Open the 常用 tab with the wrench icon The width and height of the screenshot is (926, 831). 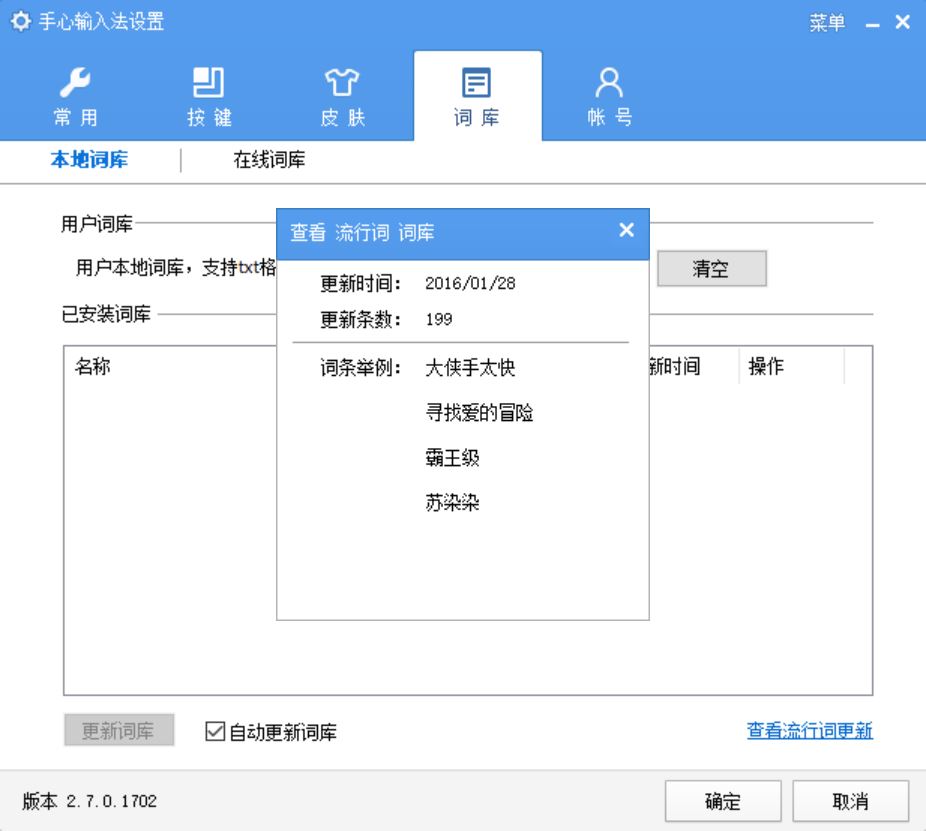[75, 97]
